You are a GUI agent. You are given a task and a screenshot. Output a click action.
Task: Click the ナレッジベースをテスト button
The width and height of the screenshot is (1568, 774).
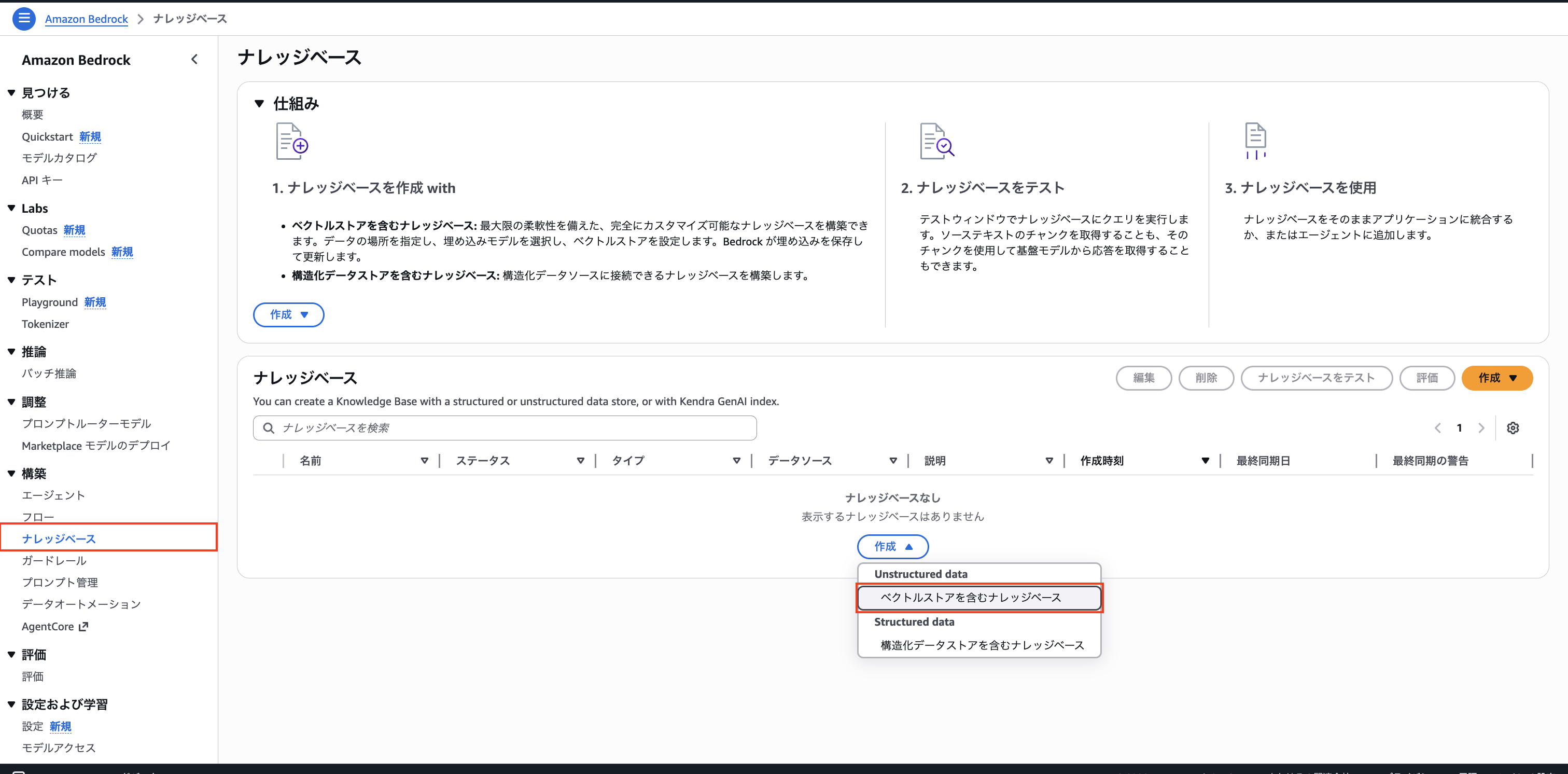[1317, 378]
